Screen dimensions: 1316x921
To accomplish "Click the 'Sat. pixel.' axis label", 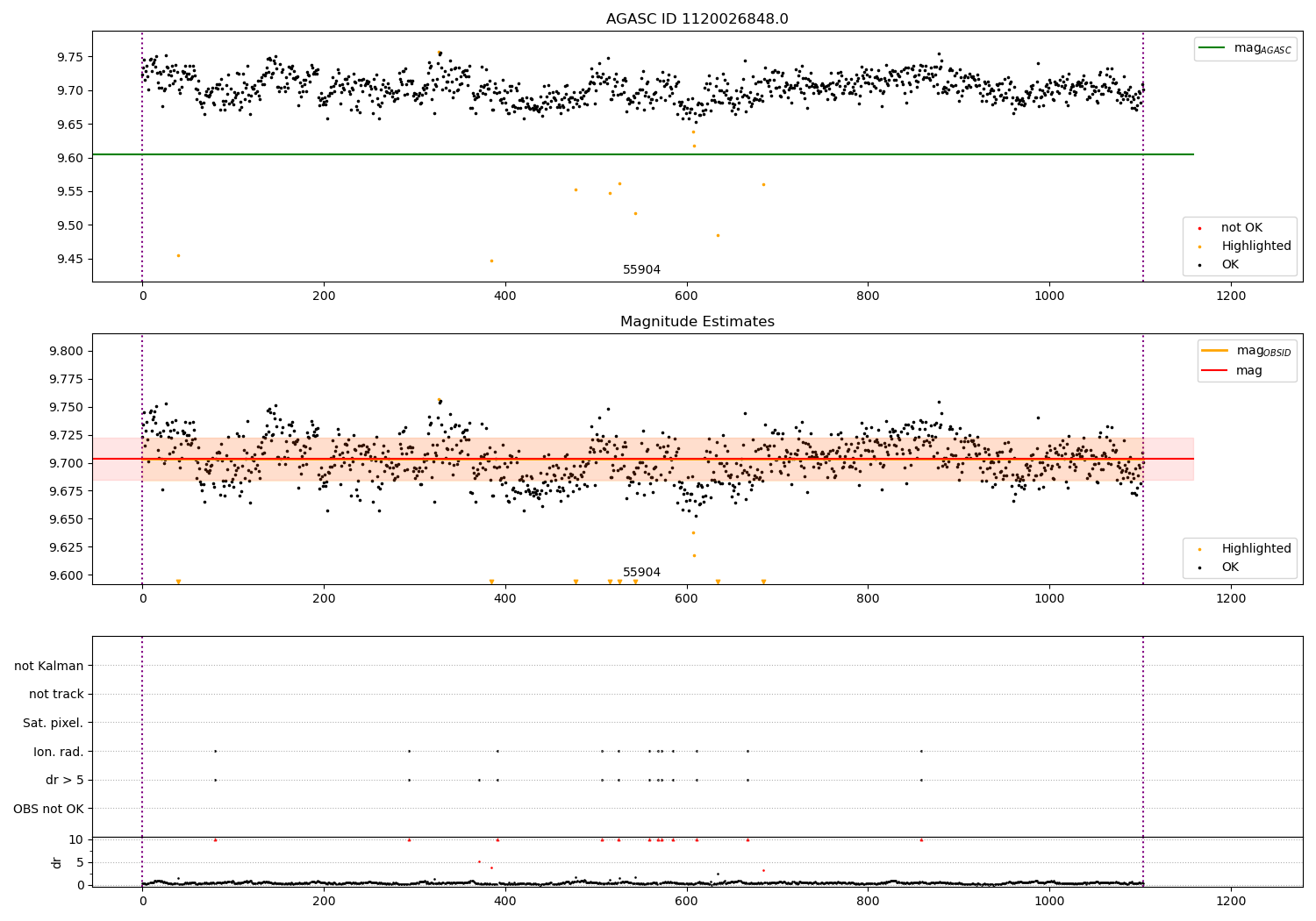I will click(x=54, y=723).
